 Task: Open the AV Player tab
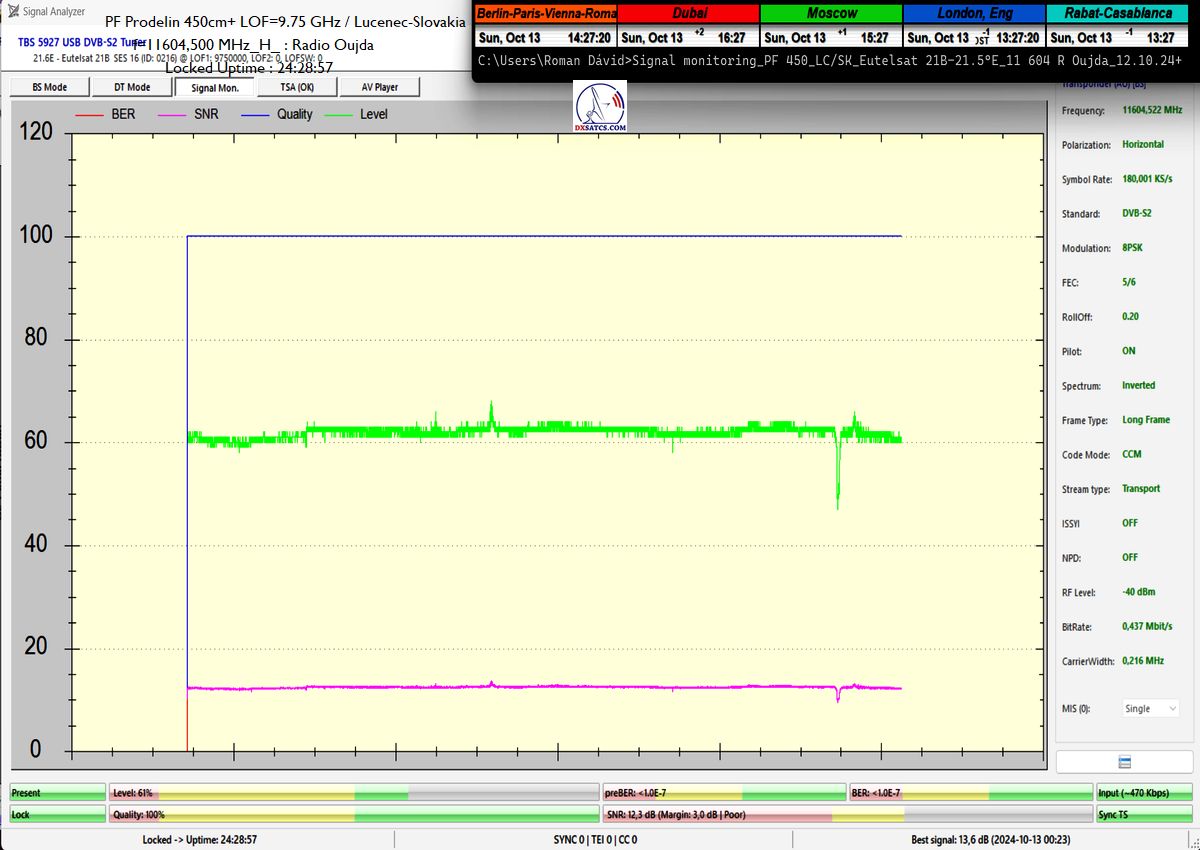(x=380, y=87)
